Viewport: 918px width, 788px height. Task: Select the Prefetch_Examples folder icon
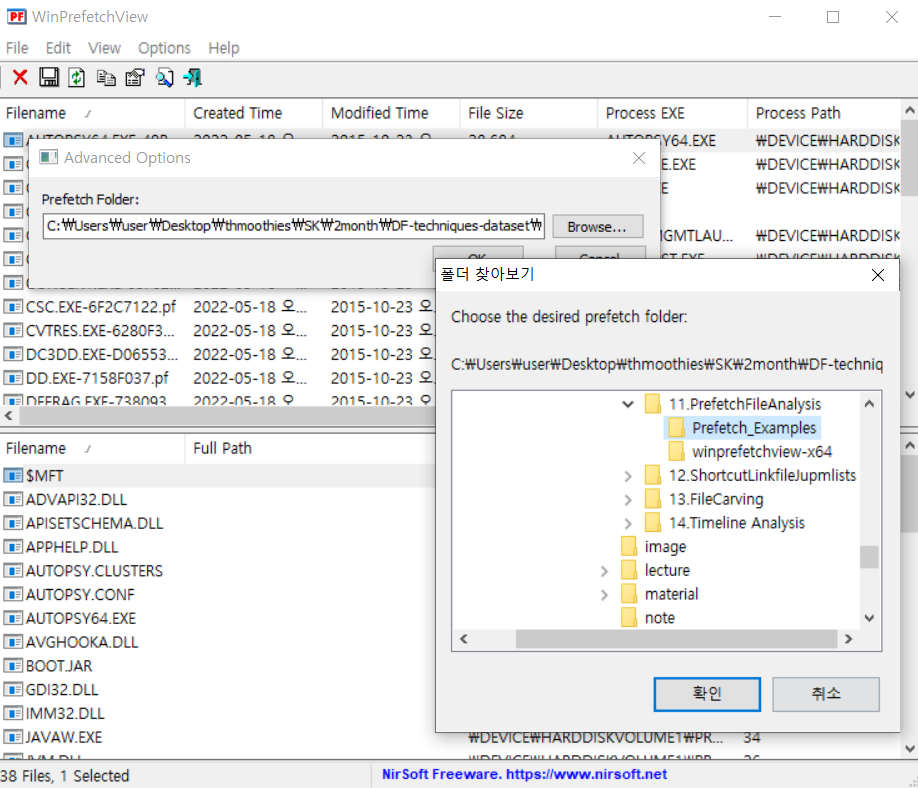click(676, 427)
